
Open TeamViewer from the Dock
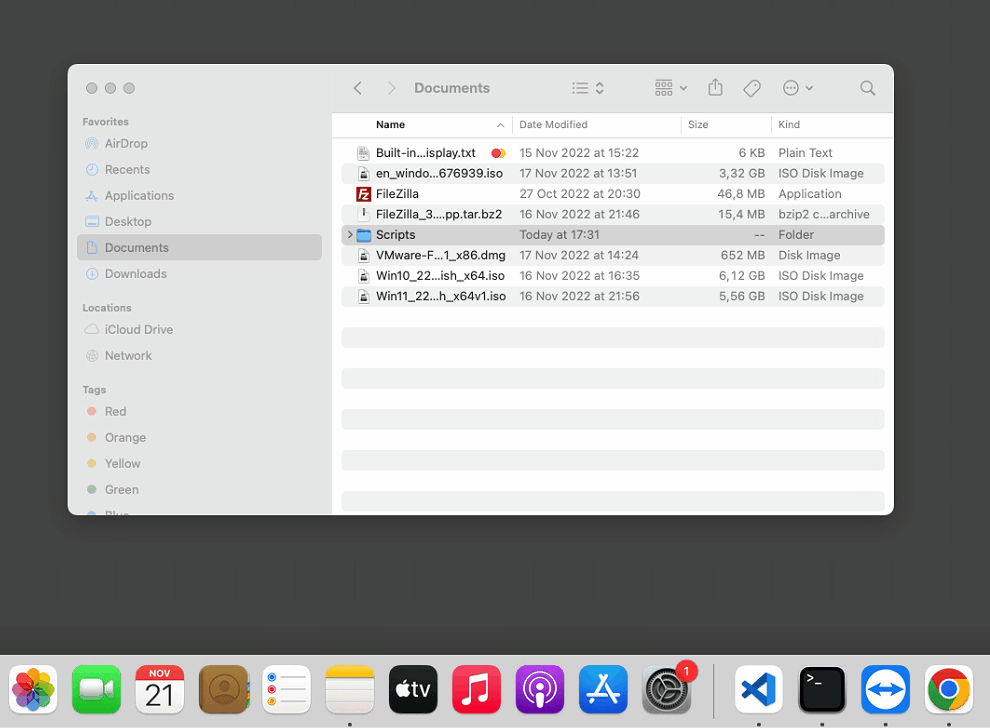(885, 689)
